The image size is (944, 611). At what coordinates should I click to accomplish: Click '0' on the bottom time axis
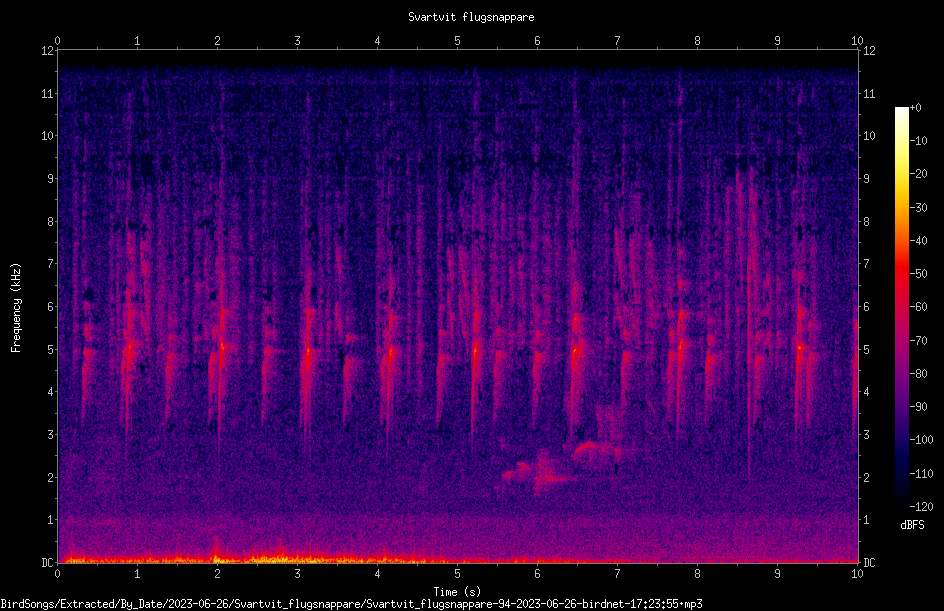tap(57, 574)
